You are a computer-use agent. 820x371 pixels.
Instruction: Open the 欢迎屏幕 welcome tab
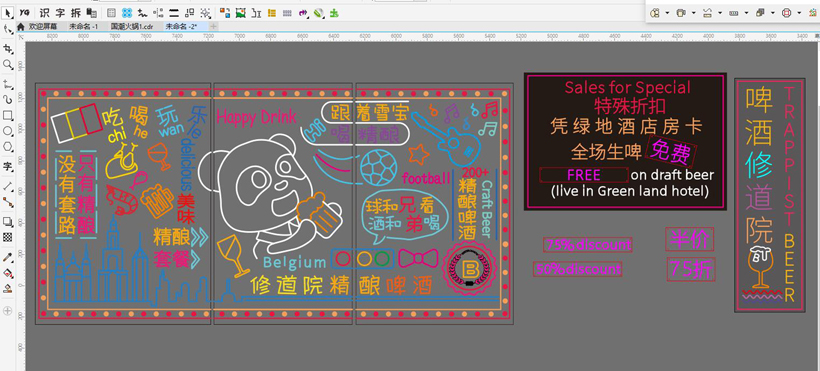41,26
